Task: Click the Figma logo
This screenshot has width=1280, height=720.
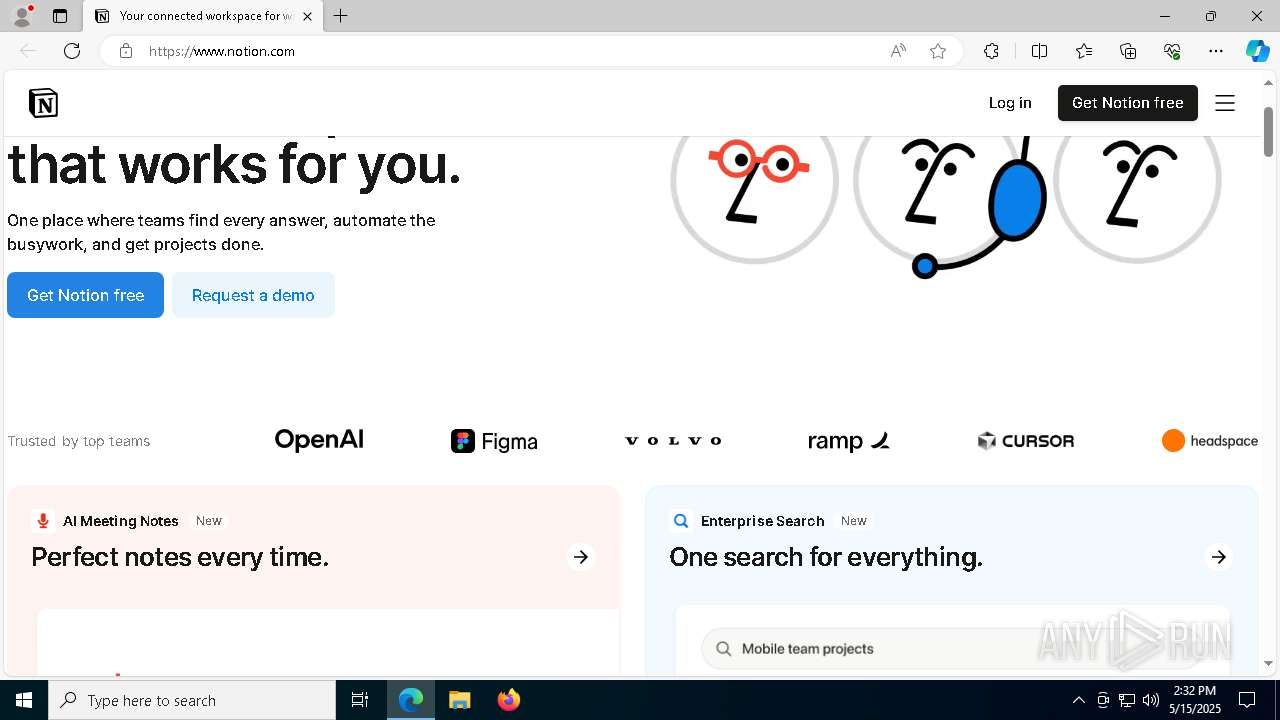Action: [494, 441]
